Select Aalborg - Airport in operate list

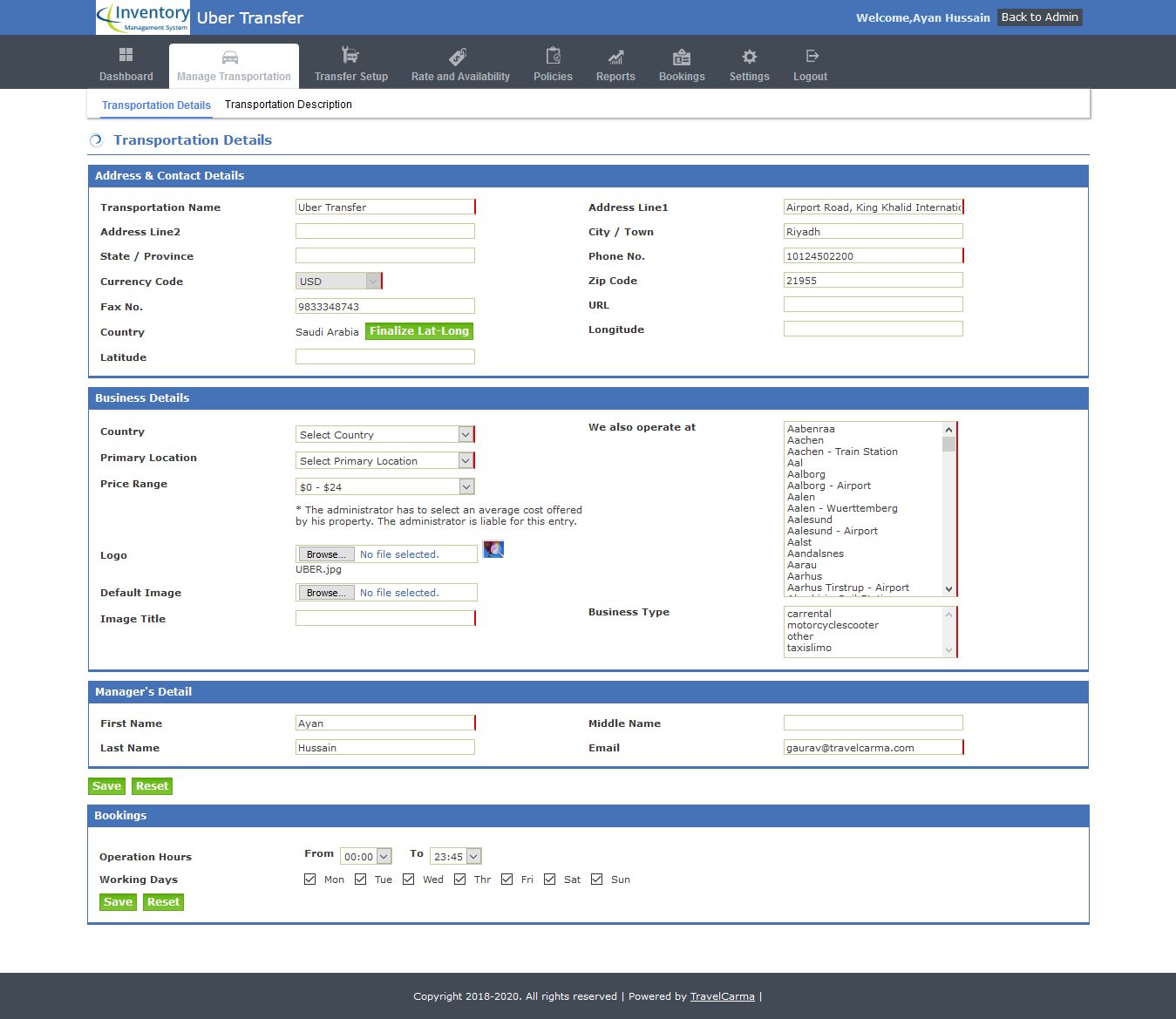828,486
